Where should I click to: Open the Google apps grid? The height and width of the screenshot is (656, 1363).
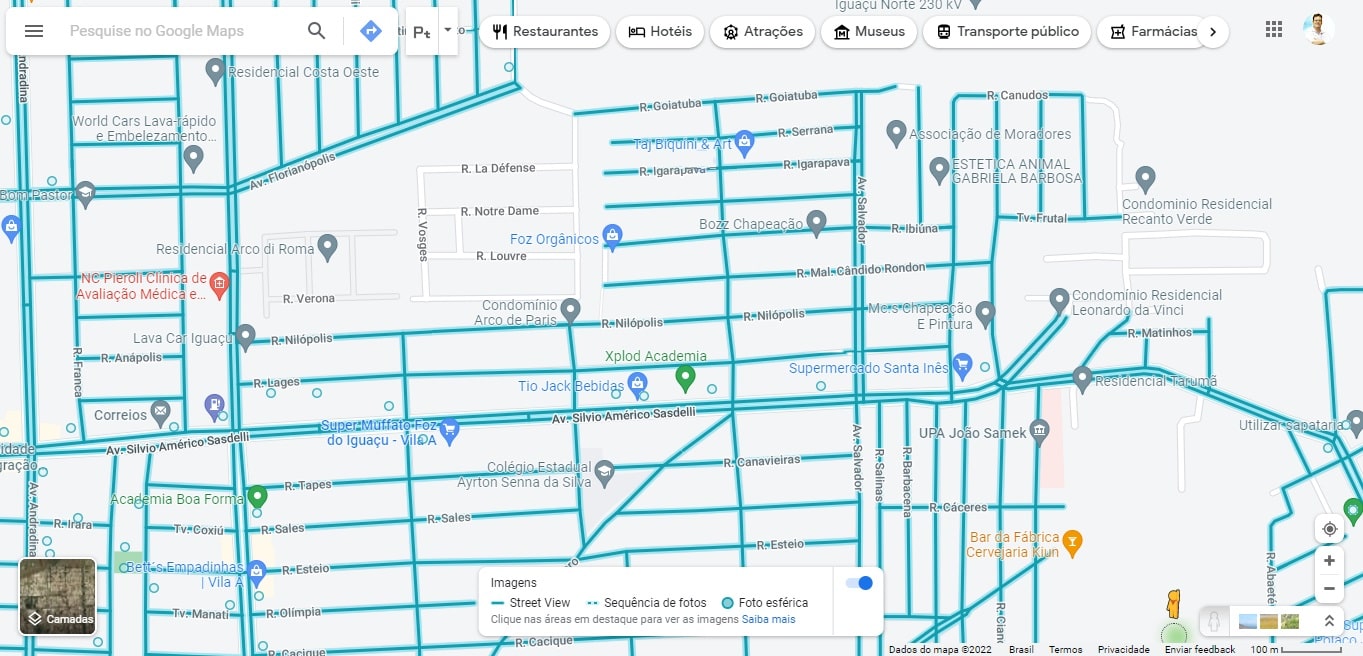(1273, 30)
